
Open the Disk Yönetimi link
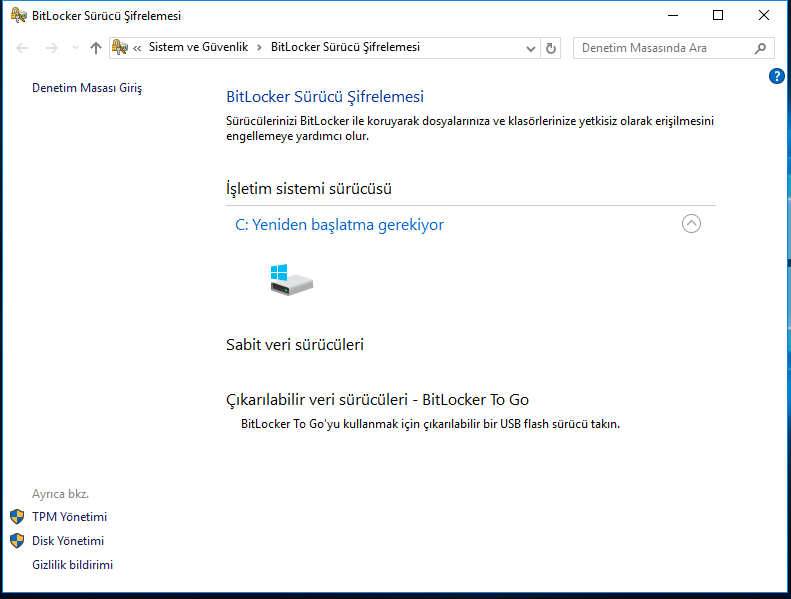(x=68, y=541)
